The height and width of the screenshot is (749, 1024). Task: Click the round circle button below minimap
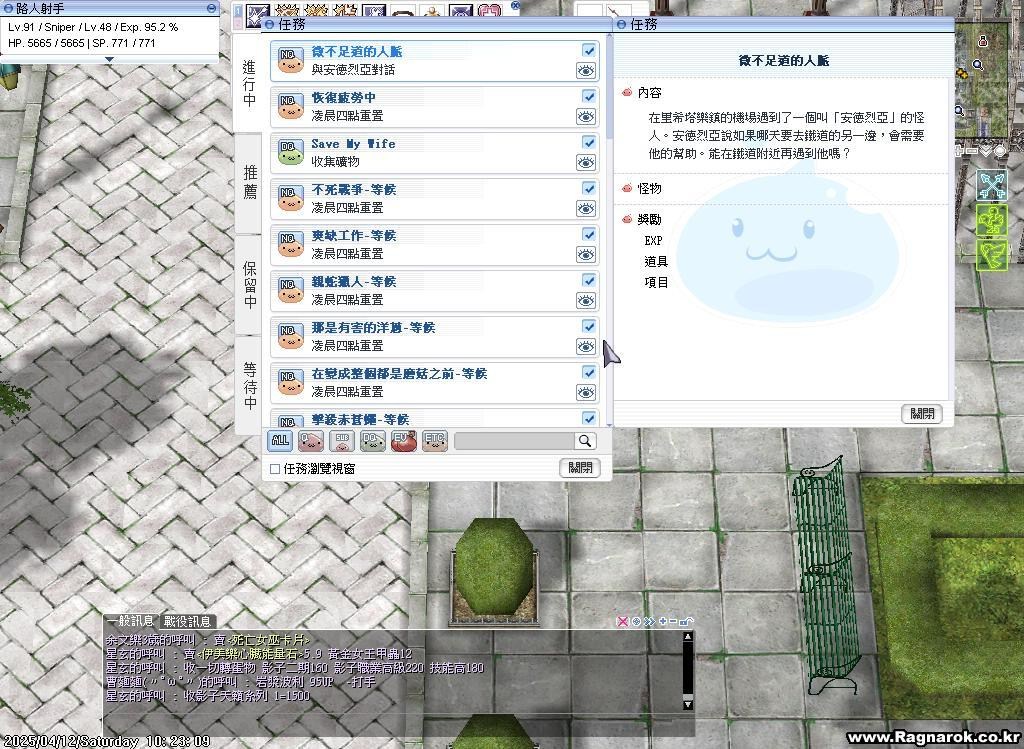coord(1000,151)
